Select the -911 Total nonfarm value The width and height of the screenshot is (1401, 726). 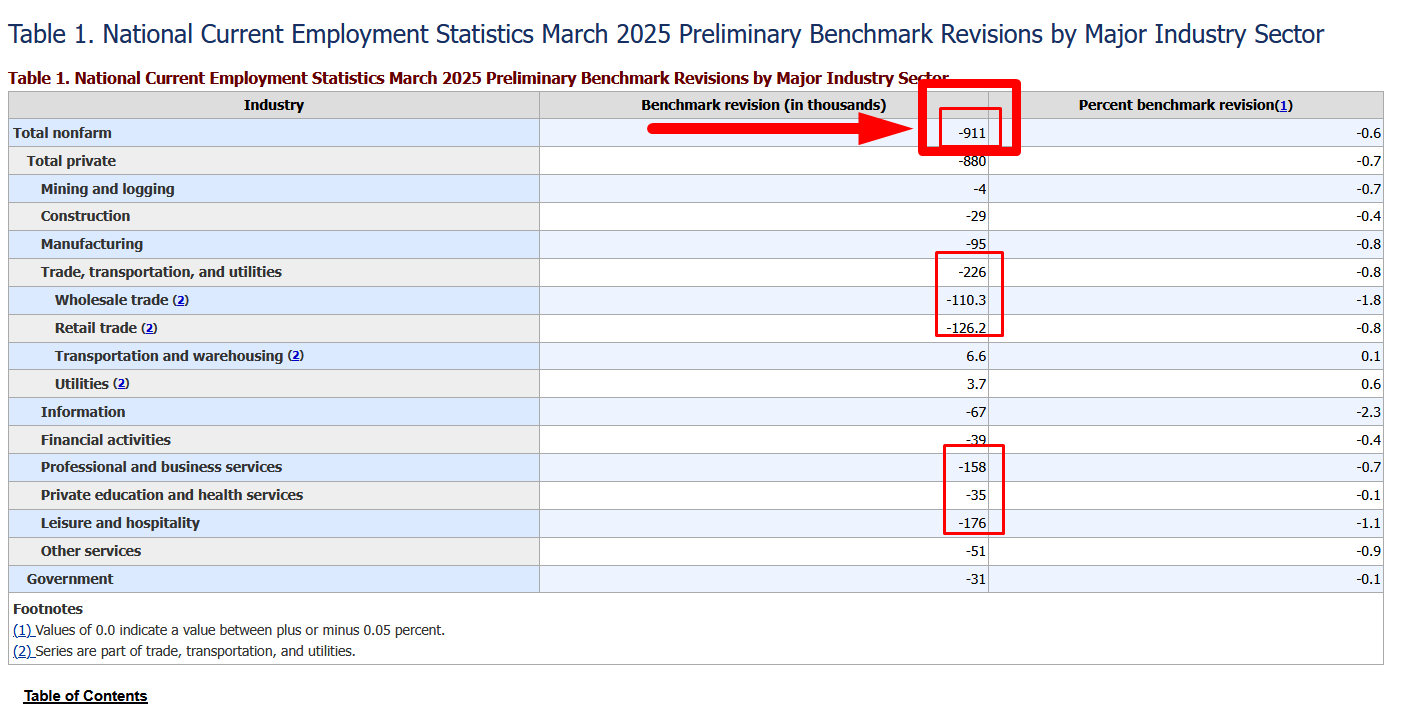coord(972,133)
